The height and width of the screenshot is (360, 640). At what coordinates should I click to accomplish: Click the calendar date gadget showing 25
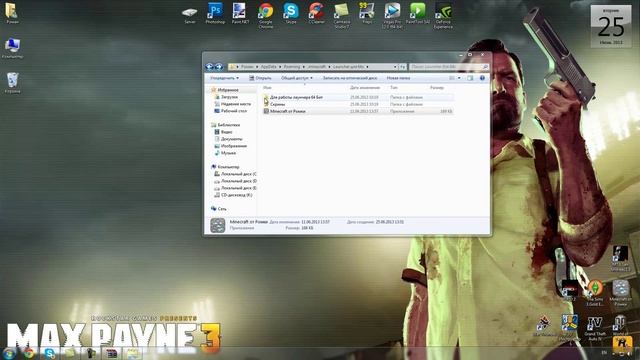(x=611, y=26)
